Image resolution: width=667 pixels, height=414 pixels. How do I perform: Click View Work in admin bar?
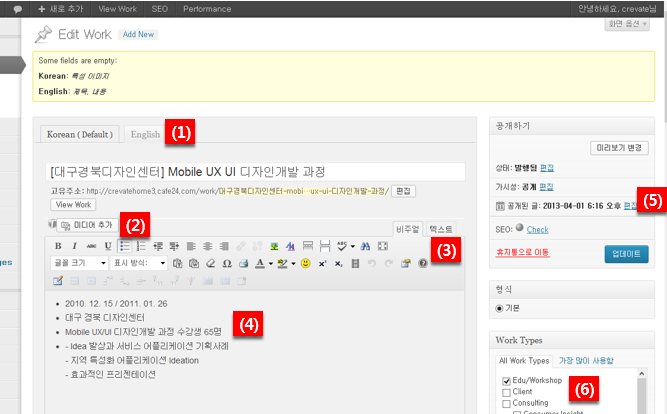click(x=117, y=9)
